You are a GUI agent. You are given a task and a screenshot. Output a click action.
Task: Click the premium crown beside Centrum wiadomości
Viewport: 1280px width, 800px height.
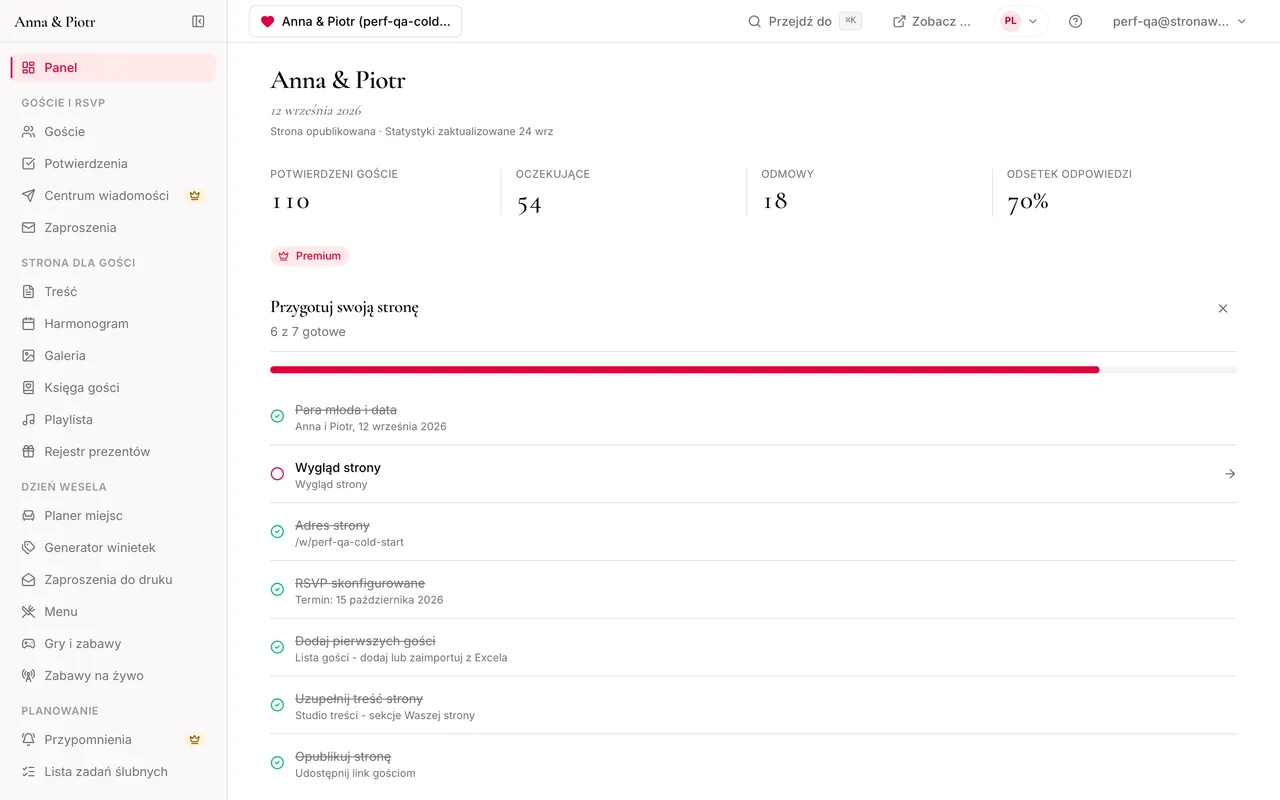(x=195, y=195)
